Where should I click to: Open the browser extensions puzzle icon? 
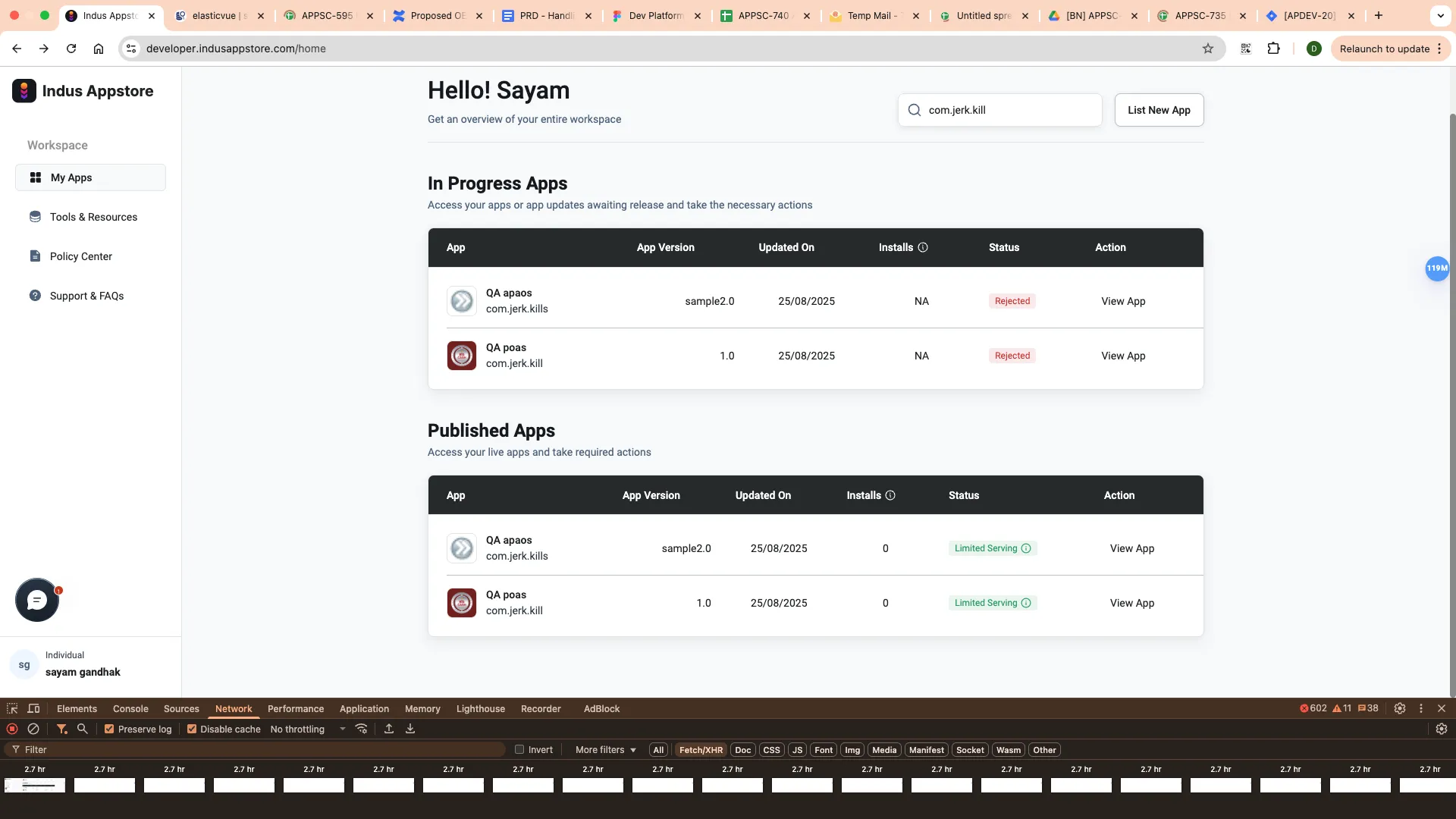pyautogui.click(x=1274, y=49)
